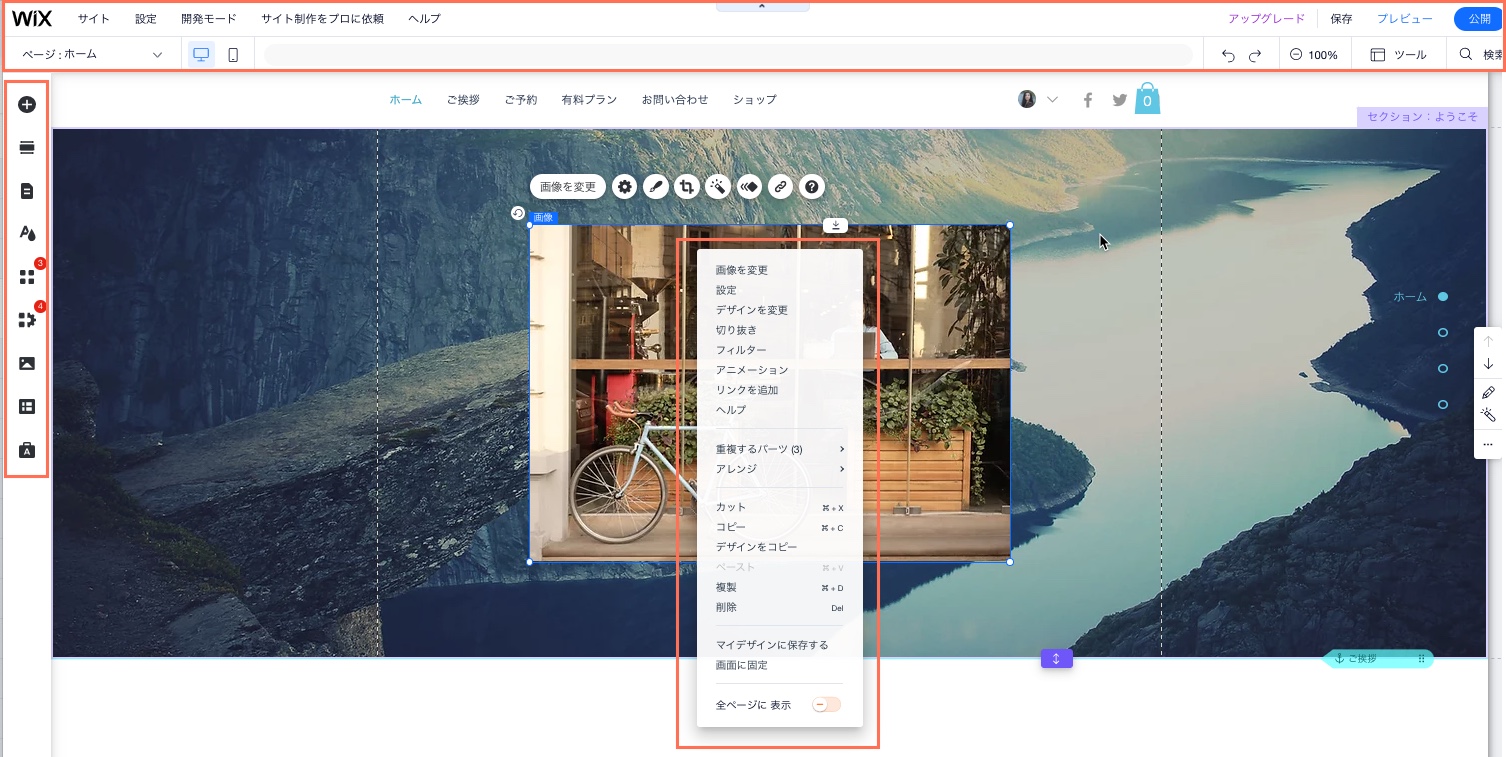Open the ヘルプ menu in top bar

click(x=424, y=19)
